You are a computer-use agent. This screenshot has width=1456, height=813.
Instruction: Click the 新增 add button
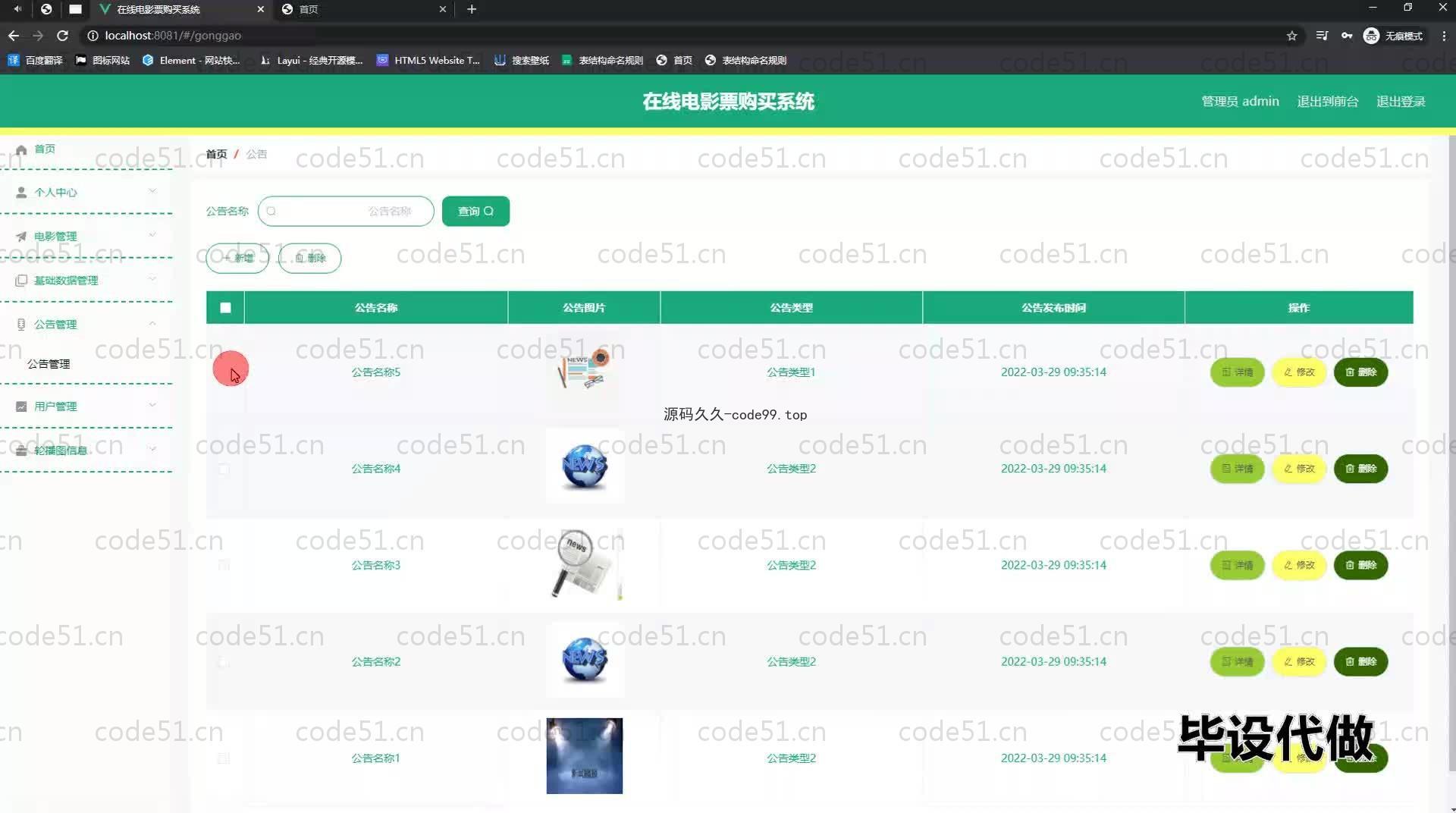click(x=237, y=259)
